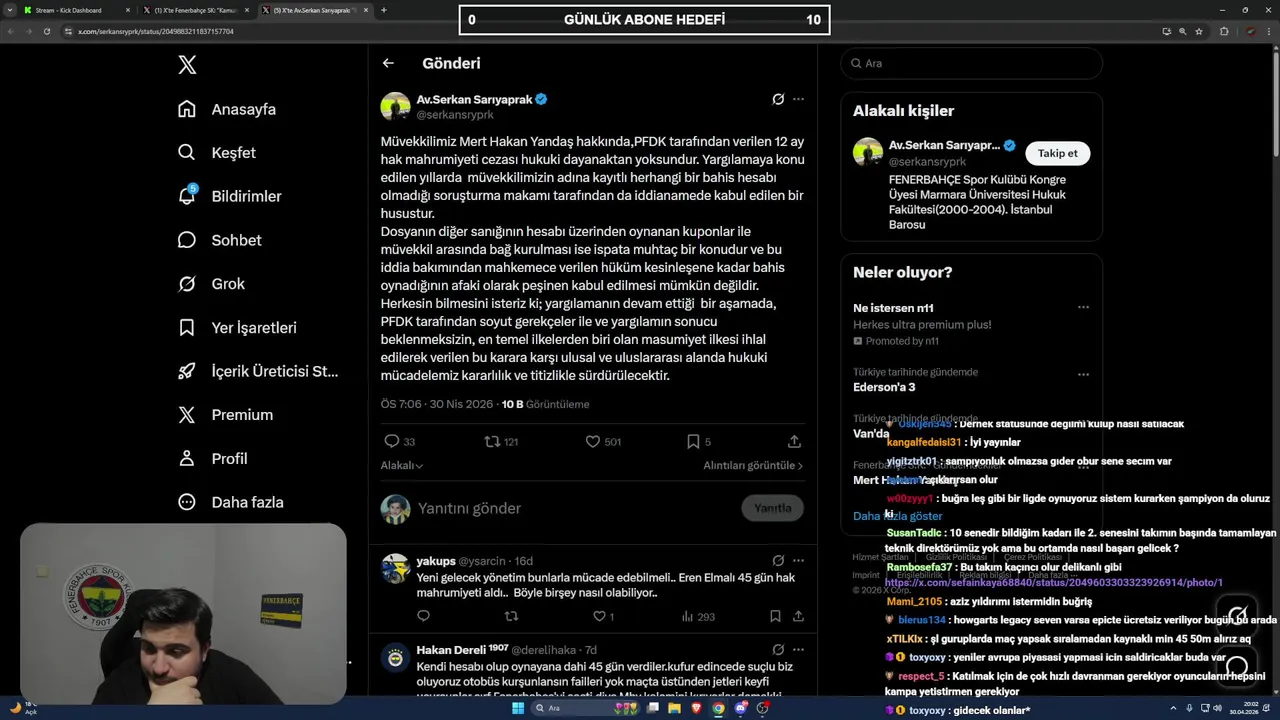Click the Yanıtla button
Image resolution: width=1280 pixels, height=720 pixels.
click(x=772, y=508)
